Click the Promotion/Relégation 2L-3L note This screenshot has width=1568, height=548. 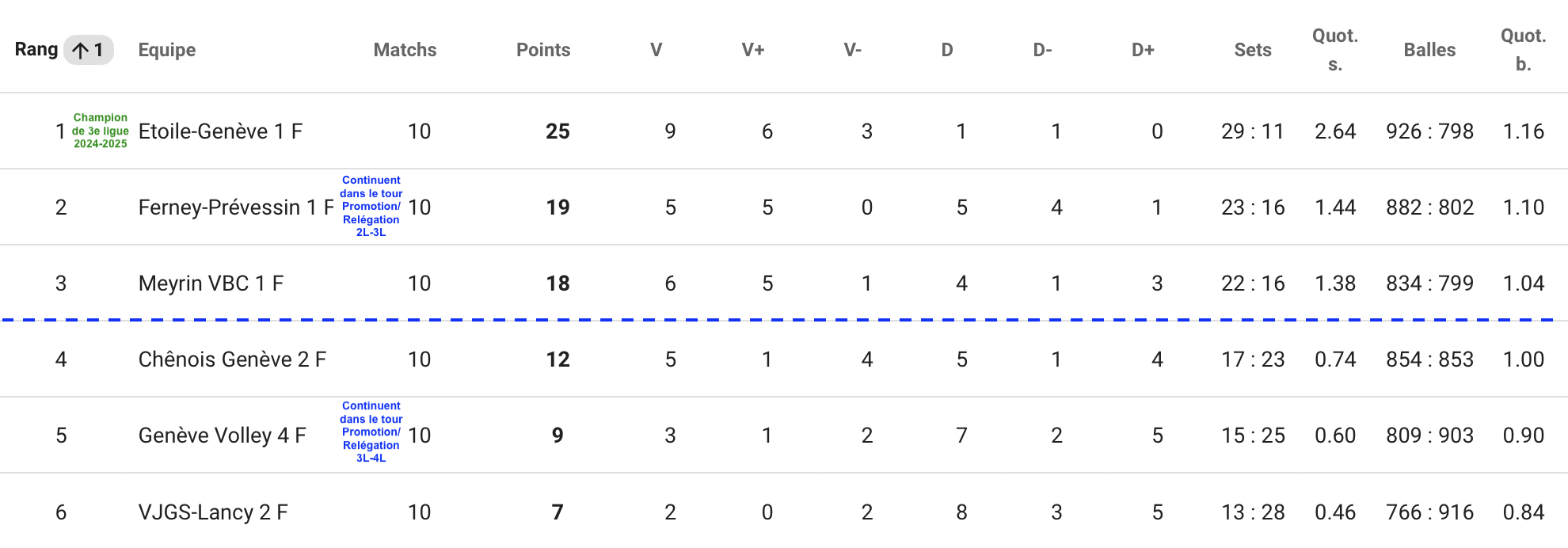point(371,207)
